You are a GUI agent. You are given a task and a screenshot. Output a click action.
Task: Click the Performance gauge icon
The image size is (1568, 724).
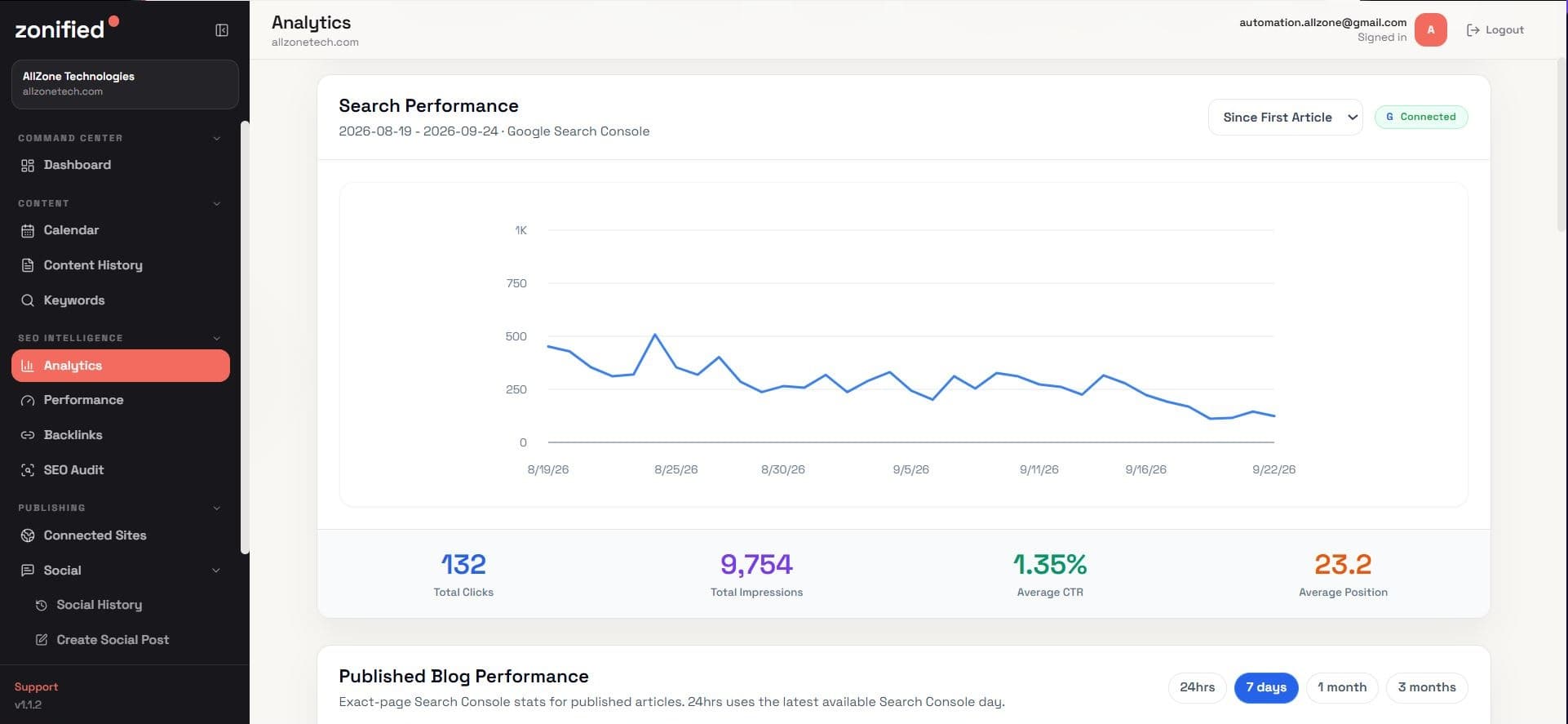pos(28,400)
